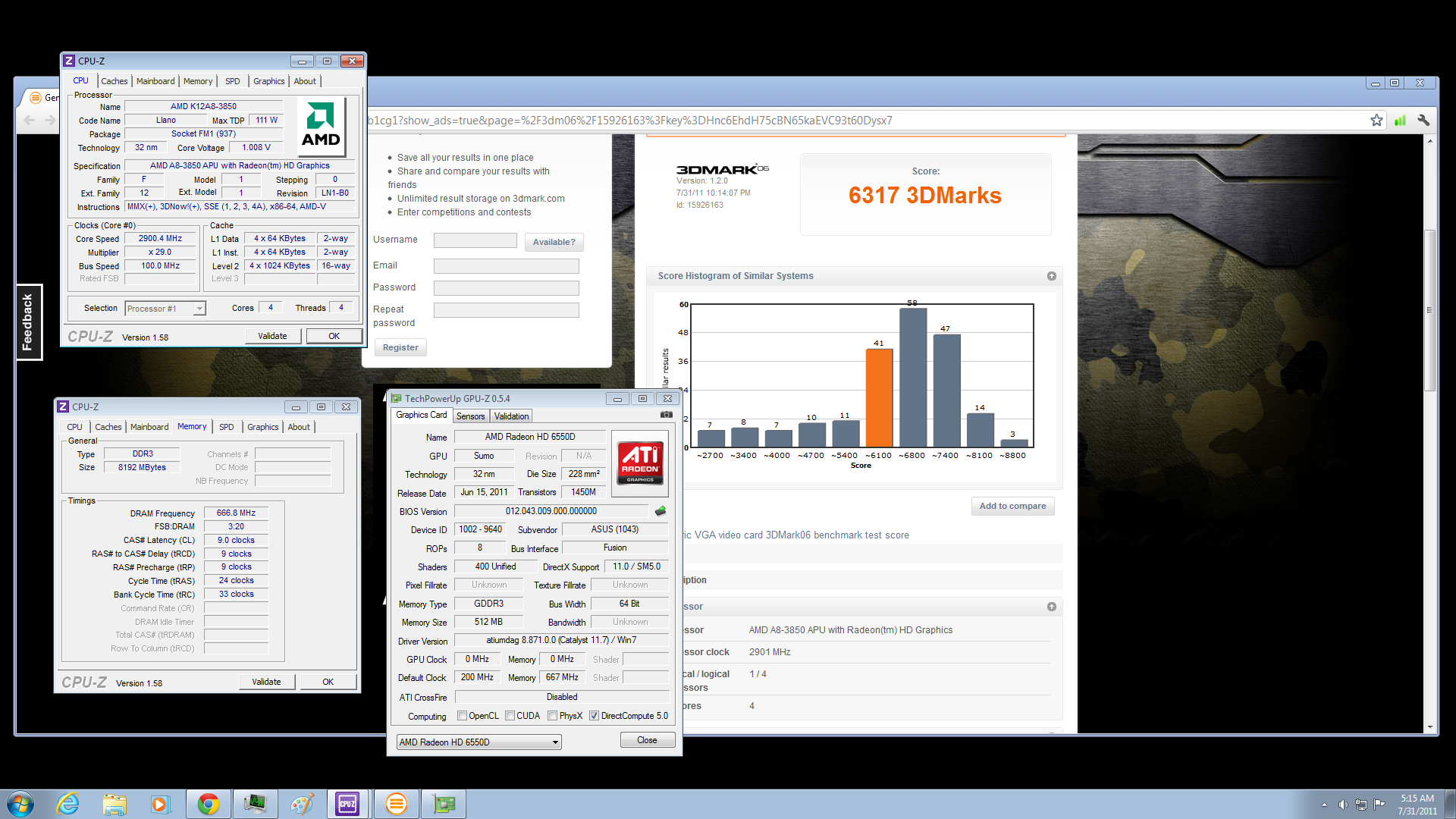Click the network icon in system tray
Image resolution: width=1456 pixels, height=819 pixels.
pos(1361,805)
